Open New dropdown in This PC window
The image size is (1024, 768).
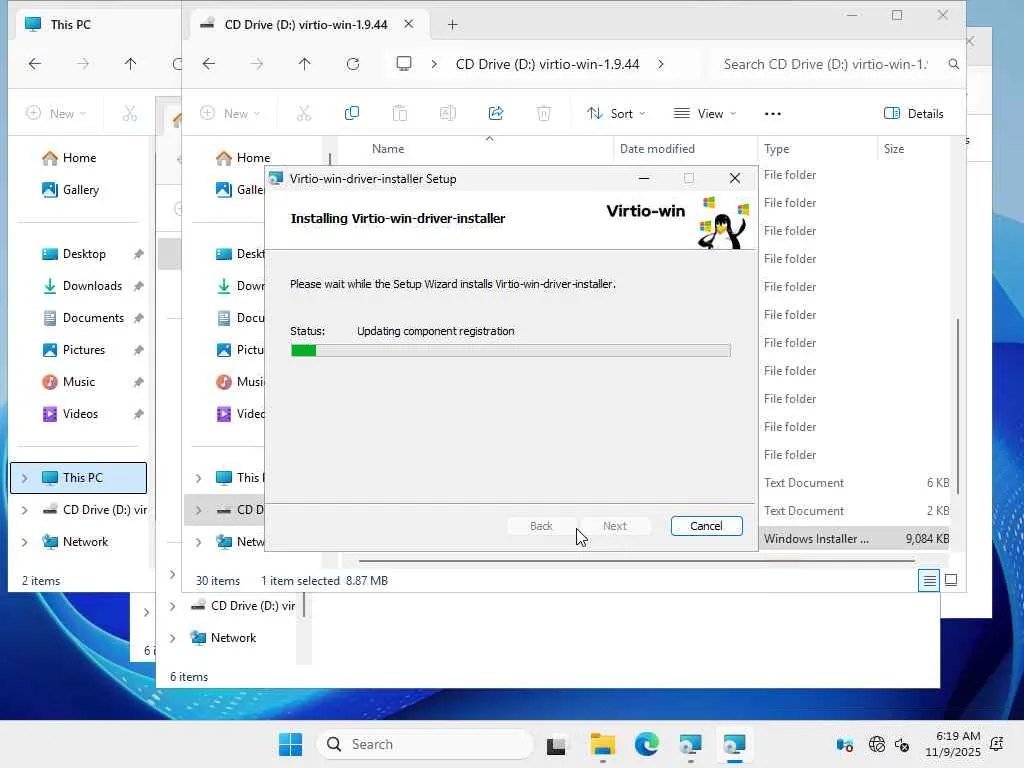pos(56,113)
